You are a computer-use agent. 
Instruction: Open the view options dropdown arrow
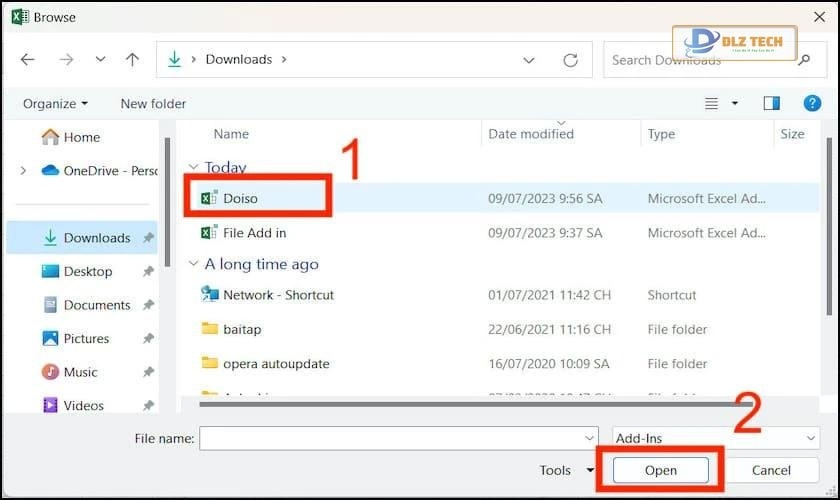pos(735,103)
